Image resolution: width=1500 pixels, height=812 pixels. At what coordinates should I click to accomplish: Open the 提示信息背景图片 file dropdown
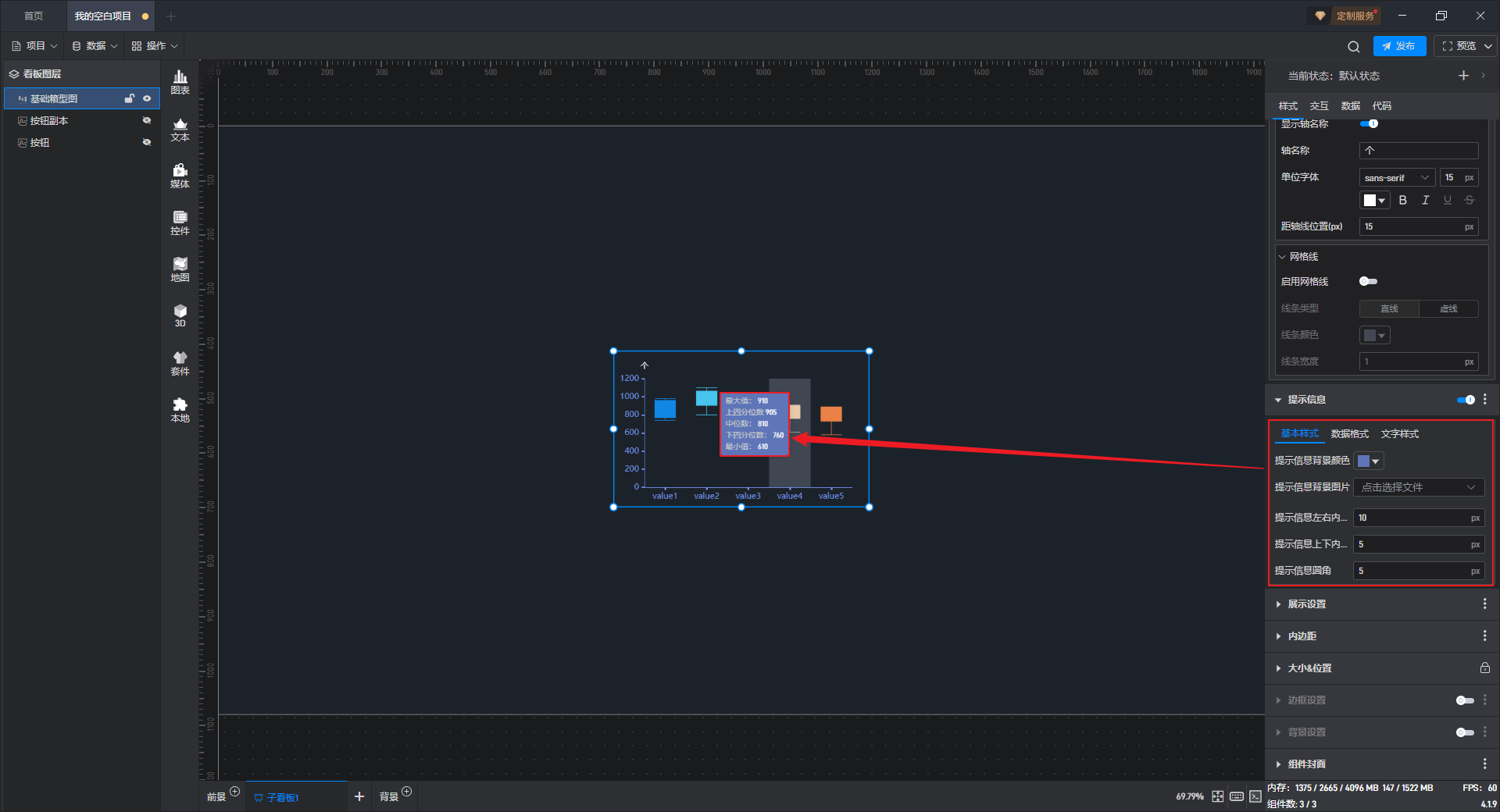pyautogui.click(x=1419, y=487)
